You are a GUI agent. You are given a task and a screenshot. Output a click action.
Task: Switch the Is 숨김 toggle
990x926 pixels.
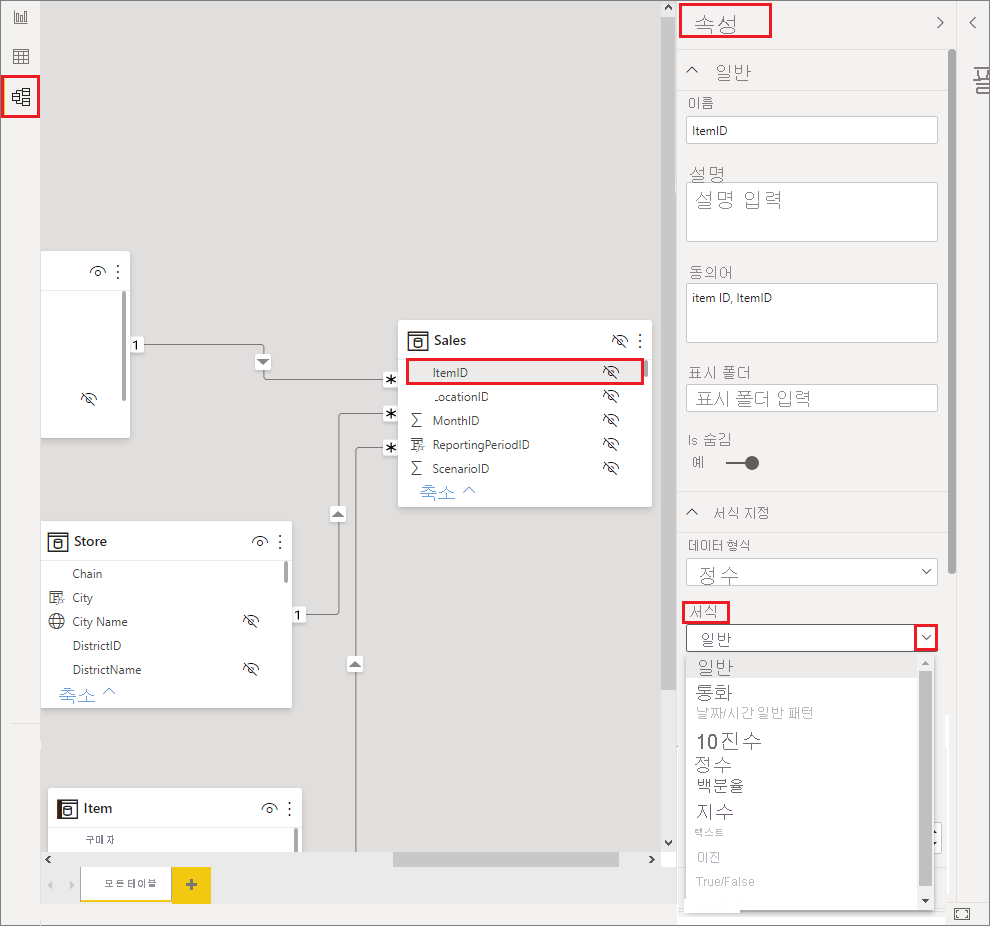(742, 463)
